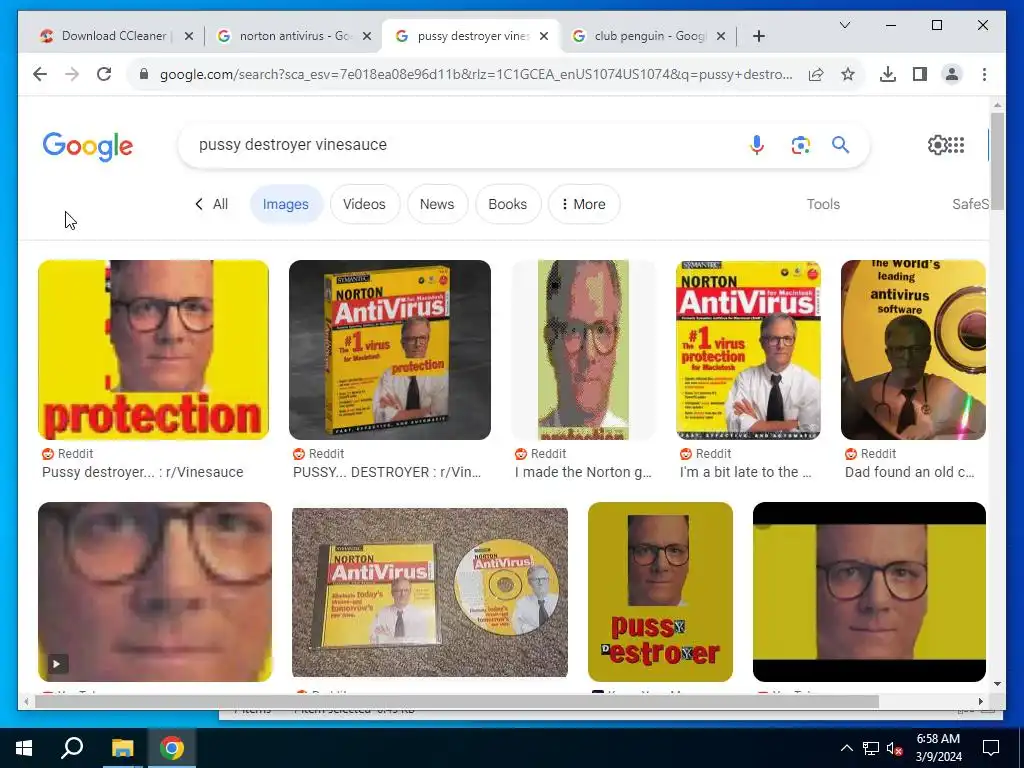Open the red 'pussy destroyer' text thumbnail
This screenshot has width=1024, height=768.
660,592
